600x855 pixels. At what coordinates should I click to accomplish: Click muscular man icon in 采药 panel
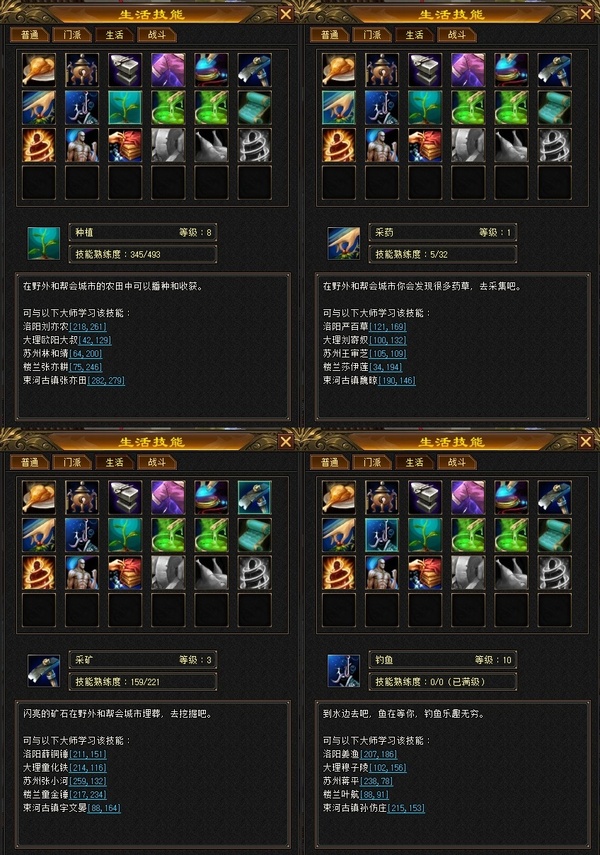coord(382,145)
